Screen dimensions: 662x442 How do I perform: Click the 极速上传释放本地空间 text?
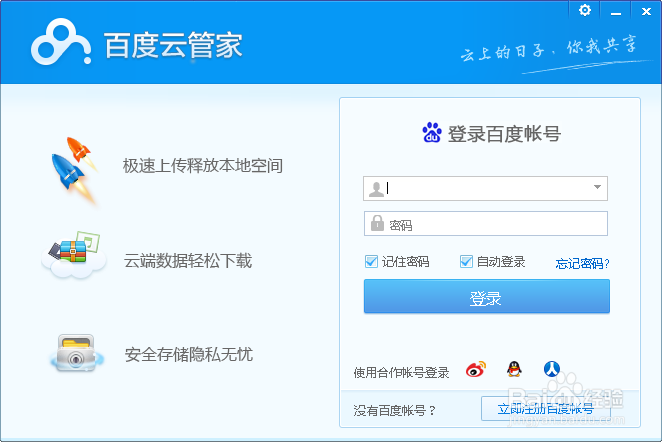[x=203, y=165]
